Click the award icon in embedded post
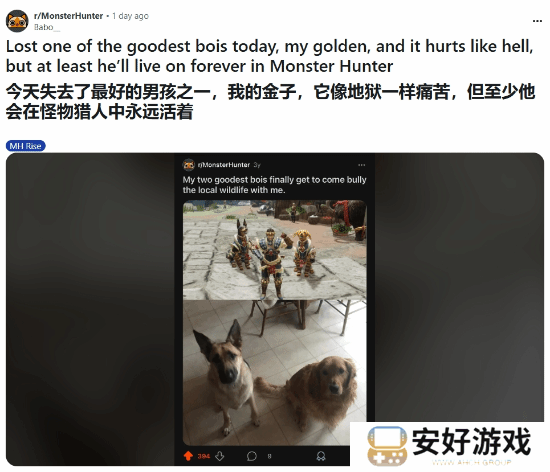 321,456
